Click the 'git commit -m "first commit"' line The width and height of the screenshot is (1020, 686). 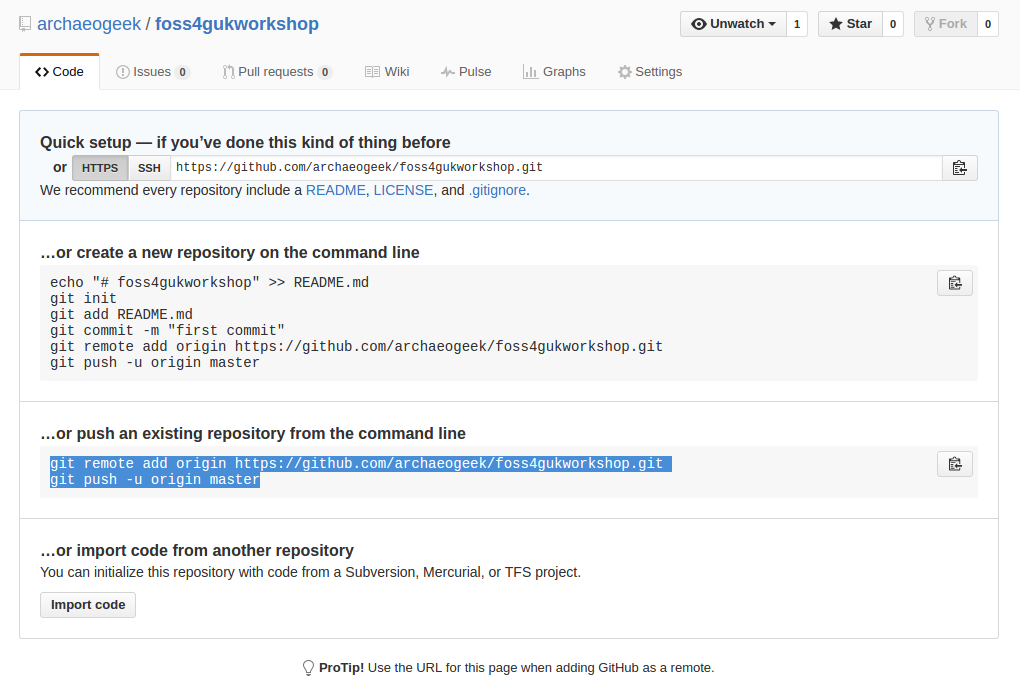click(x=167, y=330)
